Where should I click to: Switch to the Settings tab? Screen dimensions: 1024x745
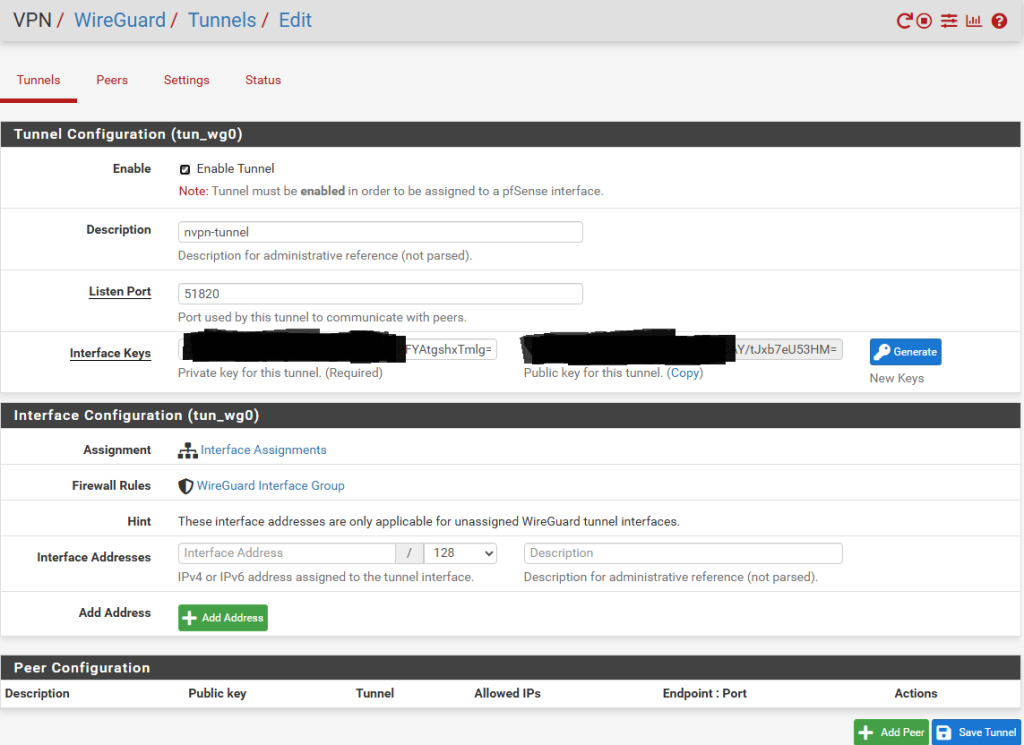tap(187, 80)
